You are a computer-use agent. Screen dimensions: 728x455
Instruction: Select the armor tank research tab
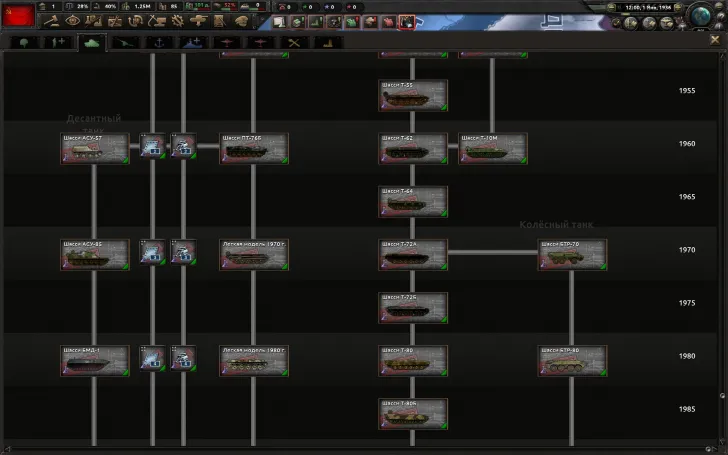91,43
